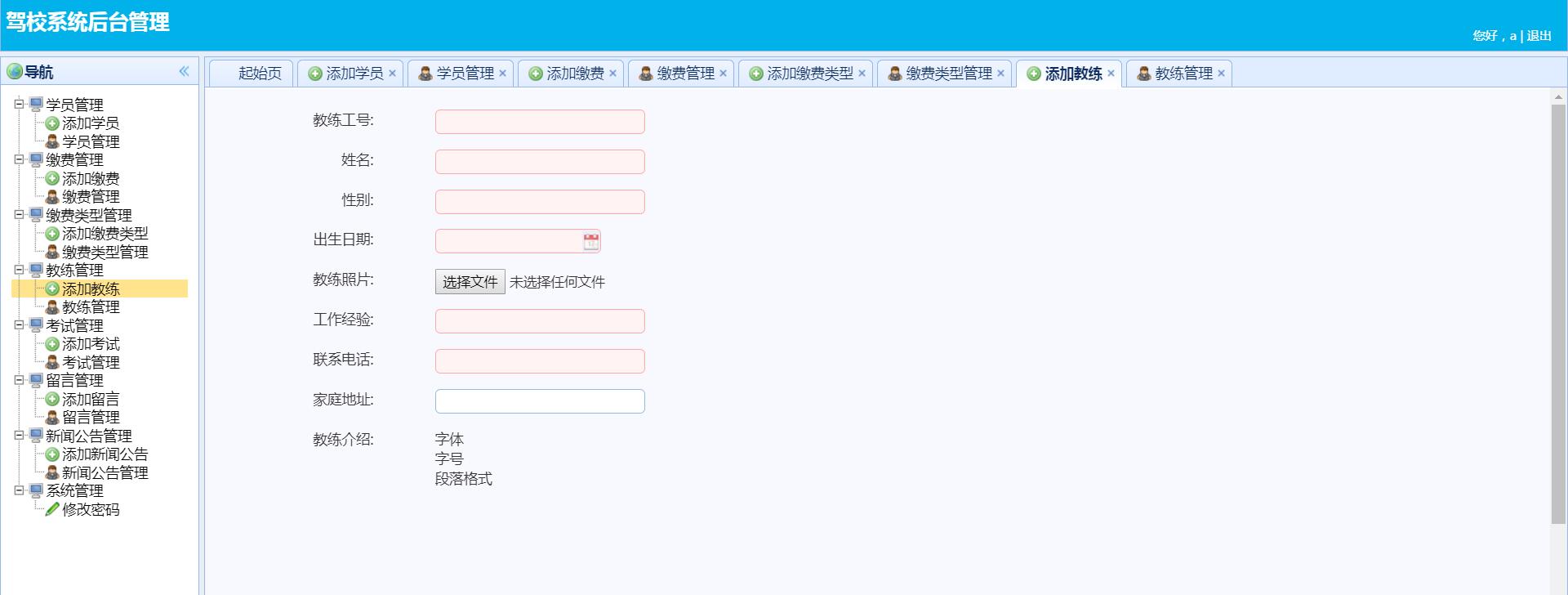1568x595 pixels.
Task: Click the monitor icon of 学员管理 folder
Action: click(36, 105)
